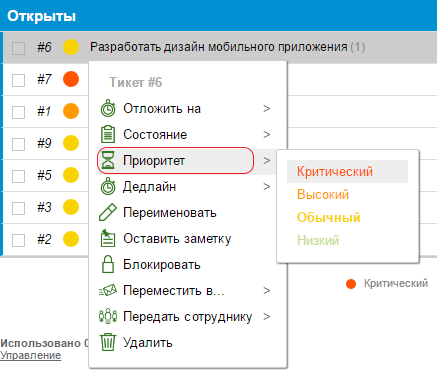Tick the checkbox for ticket #2

point(18,240)
